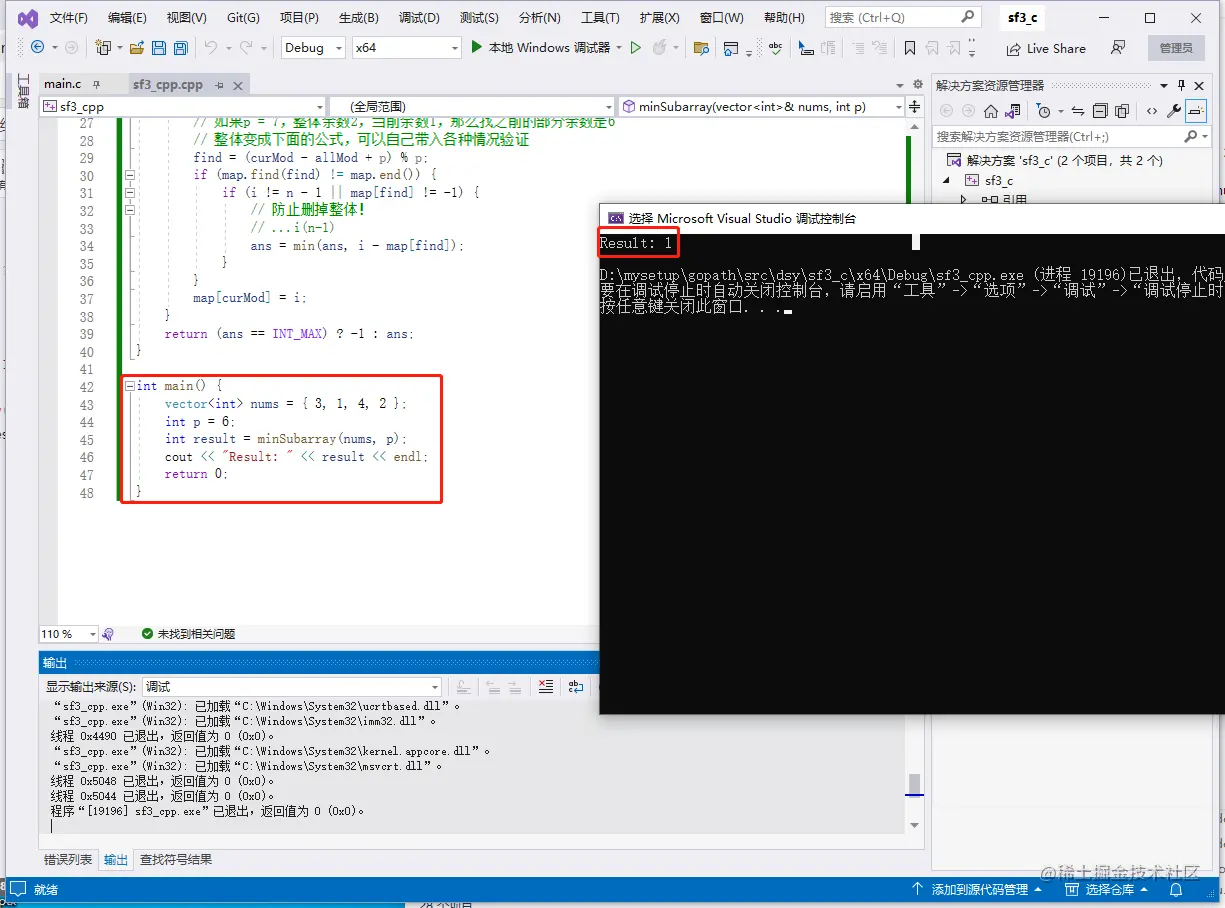The width and height of the screenshot is (1225, 908).
Task: Toggle word wrap icon in Output panel
Action: coord(576,686)
